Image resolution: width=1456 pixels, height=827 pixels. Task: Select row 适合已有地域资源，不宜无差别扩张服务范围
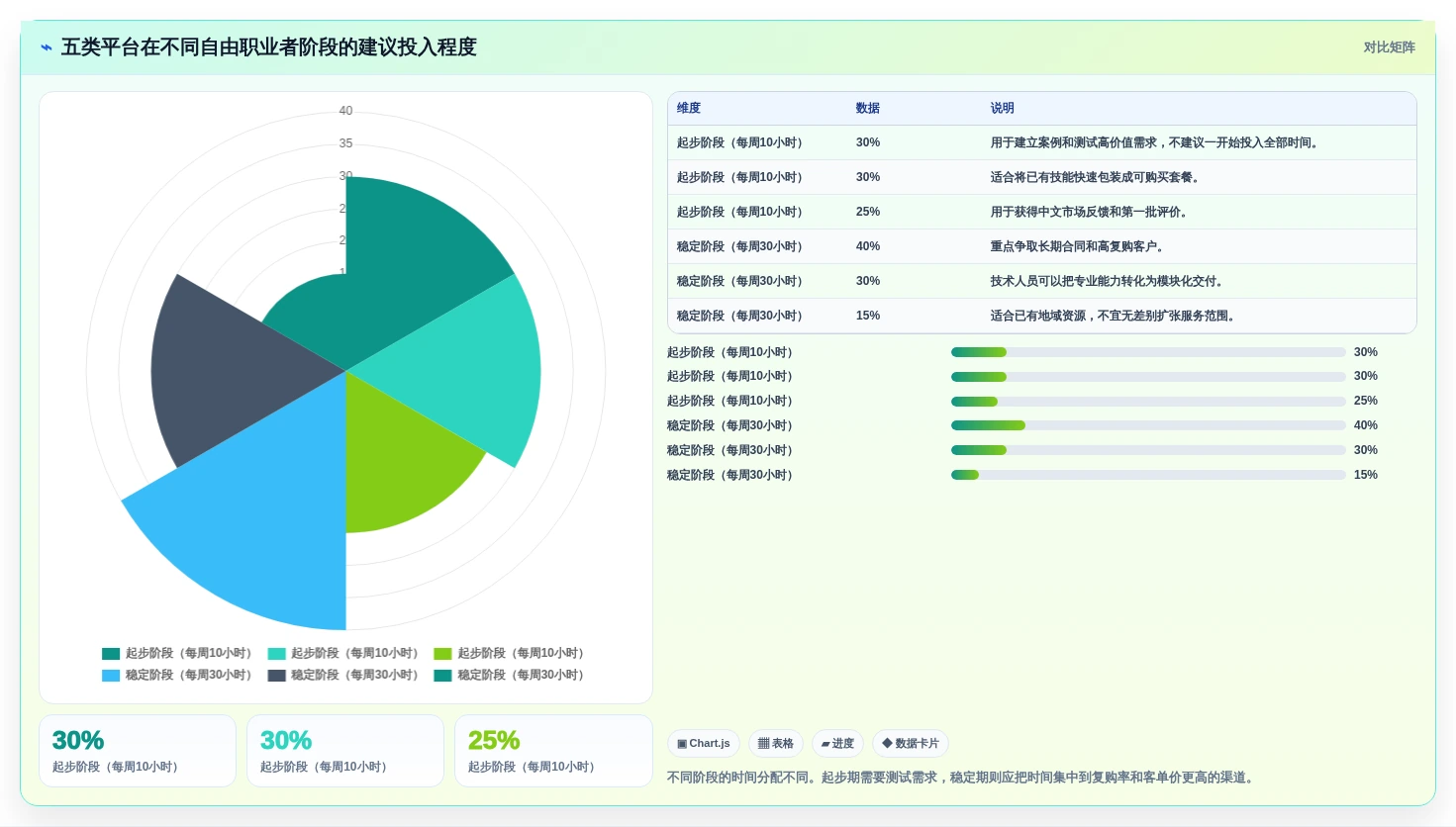1042,316
